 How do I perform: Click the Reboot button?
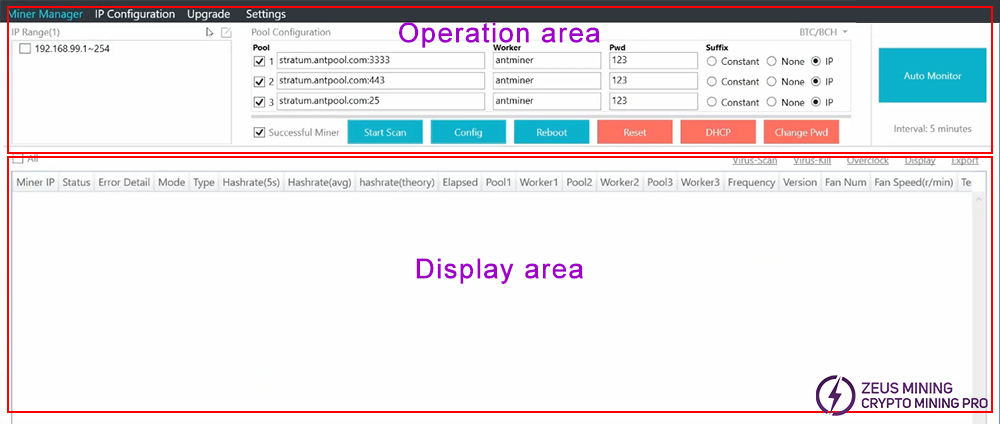click(552, 132)
